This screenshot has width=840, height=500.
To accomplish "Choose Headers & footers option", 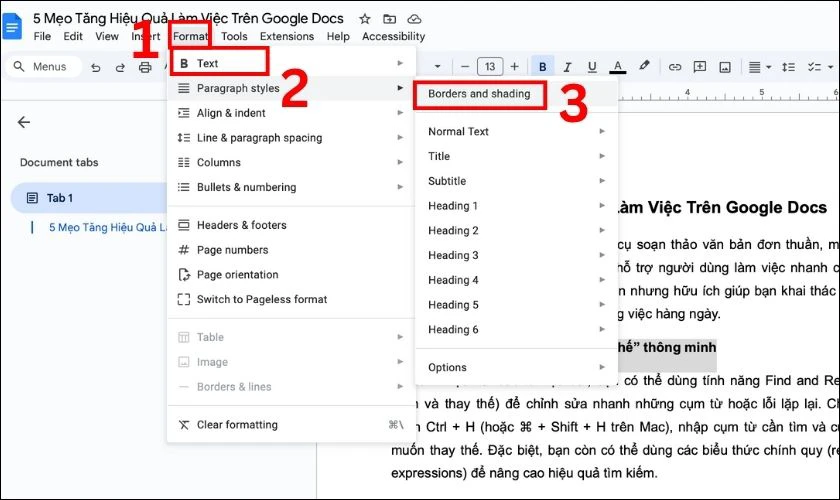I will pos(291,225).
